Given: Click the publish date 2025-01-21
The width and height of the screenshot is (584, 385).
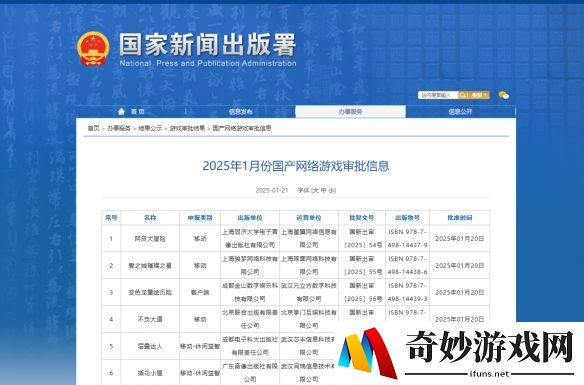Looking at the screenshot, I should click(272, 190).
